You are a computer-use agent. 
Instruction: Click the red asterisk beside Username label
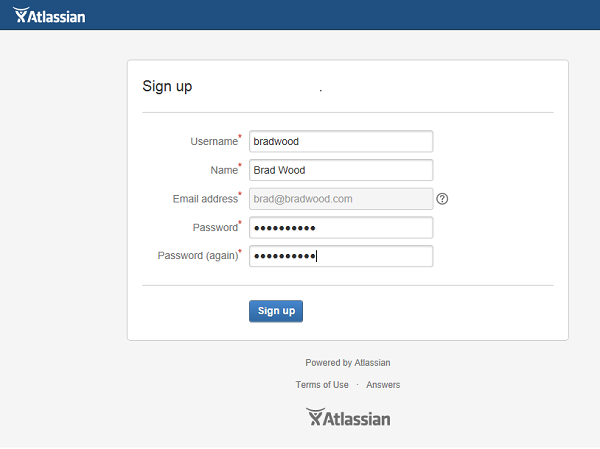240,137
